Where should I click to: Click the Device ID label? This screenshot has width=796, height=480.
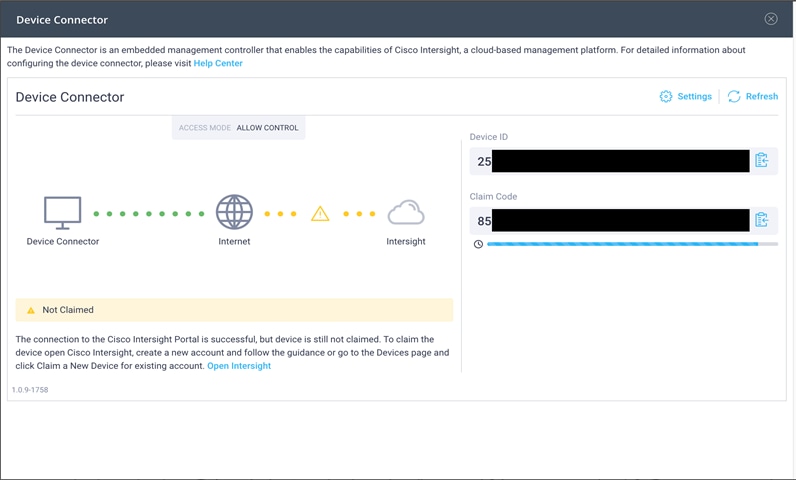(488, 137)
